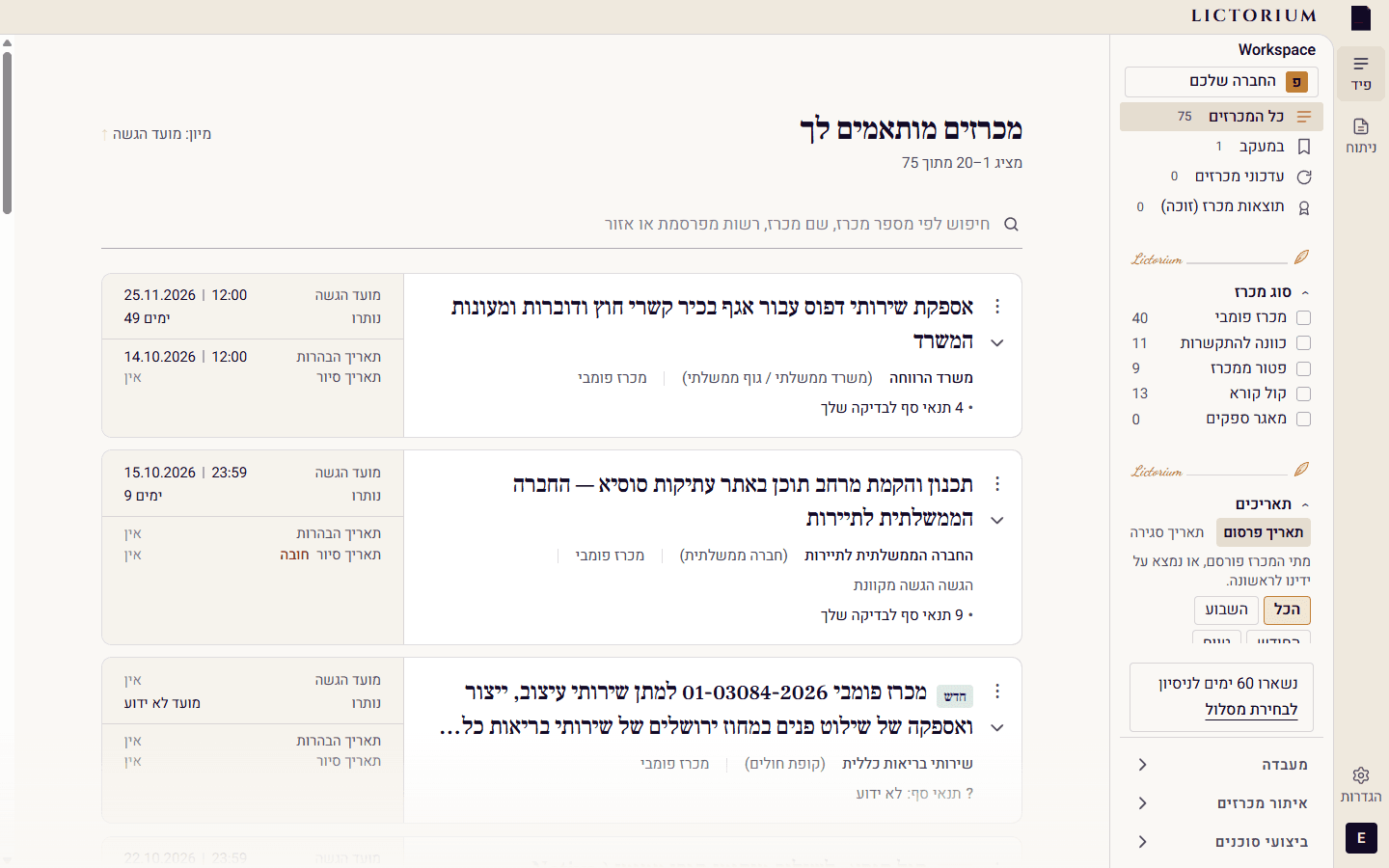Select the השבוע date range button
This screenshot has height=868, width=1389.
pyautogui.click(x=1226, y=610)
